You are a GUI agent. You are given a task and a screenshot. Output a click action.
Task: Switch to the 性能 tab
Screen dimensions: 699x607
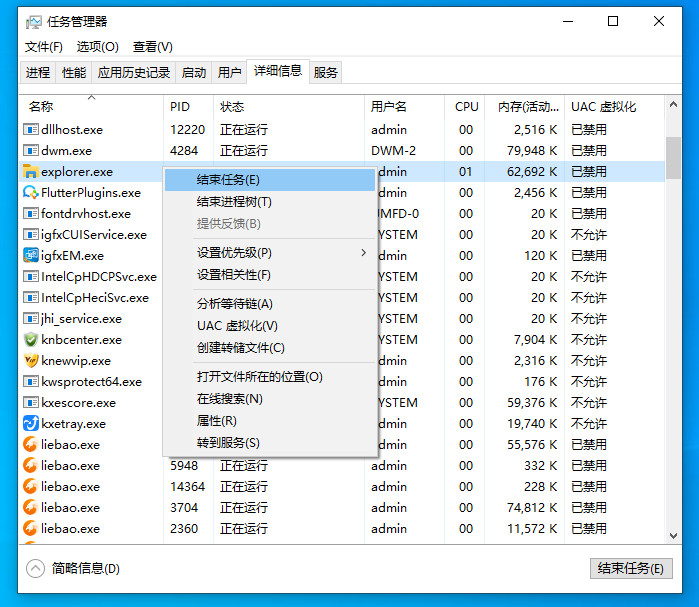74,72
